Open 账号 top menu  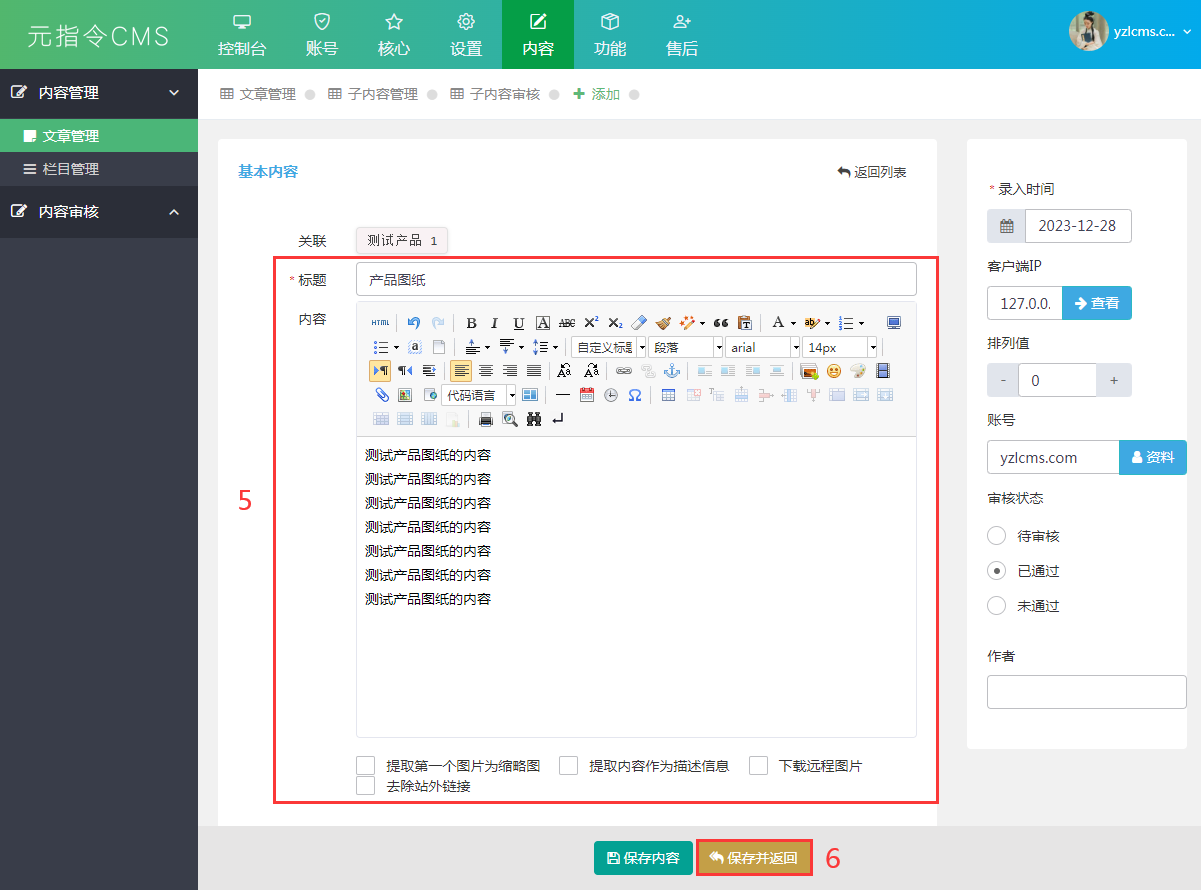tap(322, 35)
